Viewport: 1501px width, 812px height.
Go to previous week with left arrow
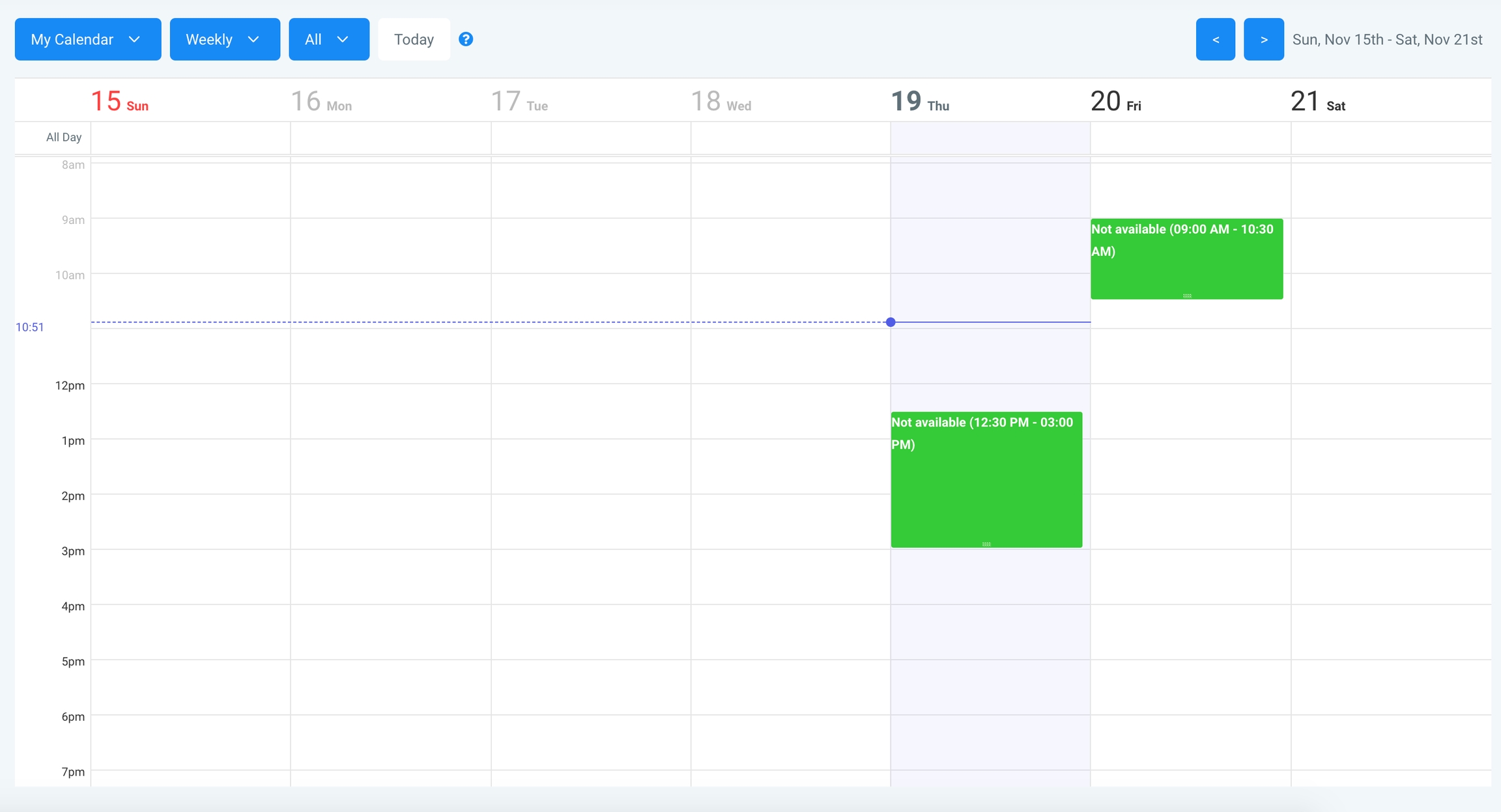coord(1215,39)
